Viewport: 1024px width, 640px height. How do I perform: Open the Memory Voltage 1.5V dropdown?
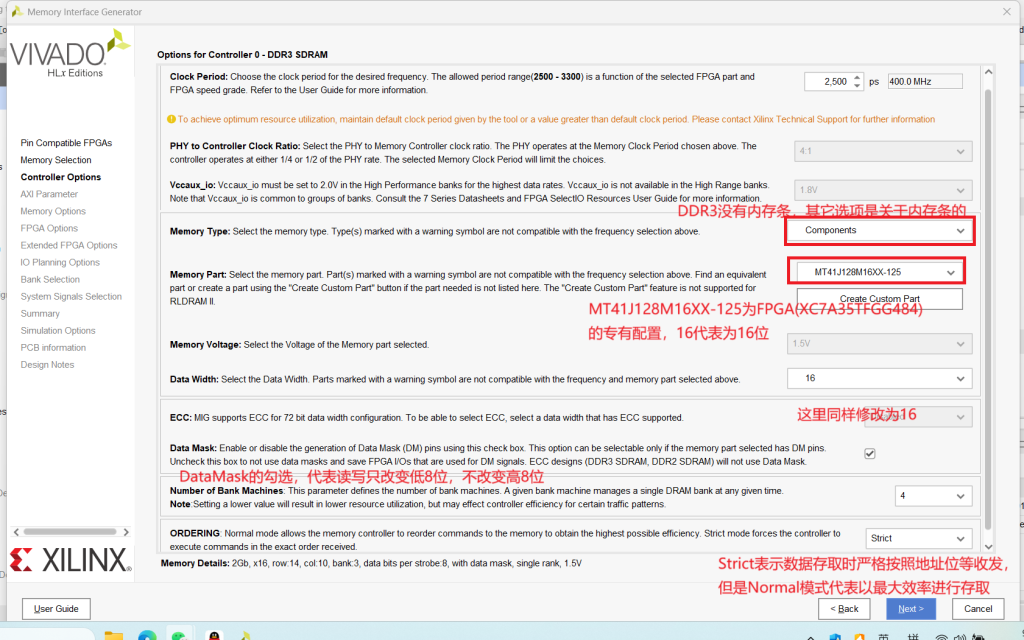click(879, 344)
